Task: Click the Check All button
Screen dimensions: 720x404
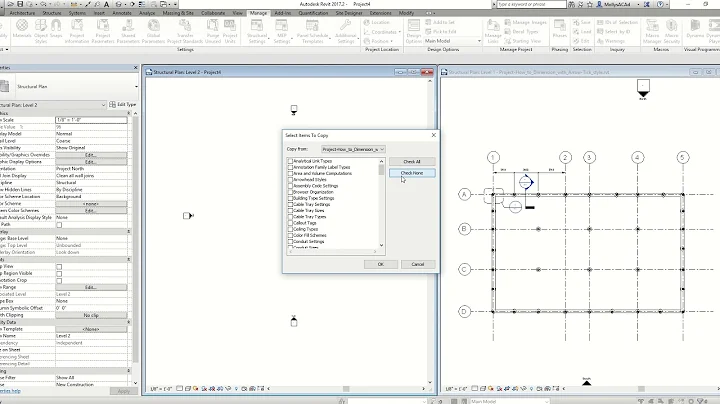Action: point(412,162)
